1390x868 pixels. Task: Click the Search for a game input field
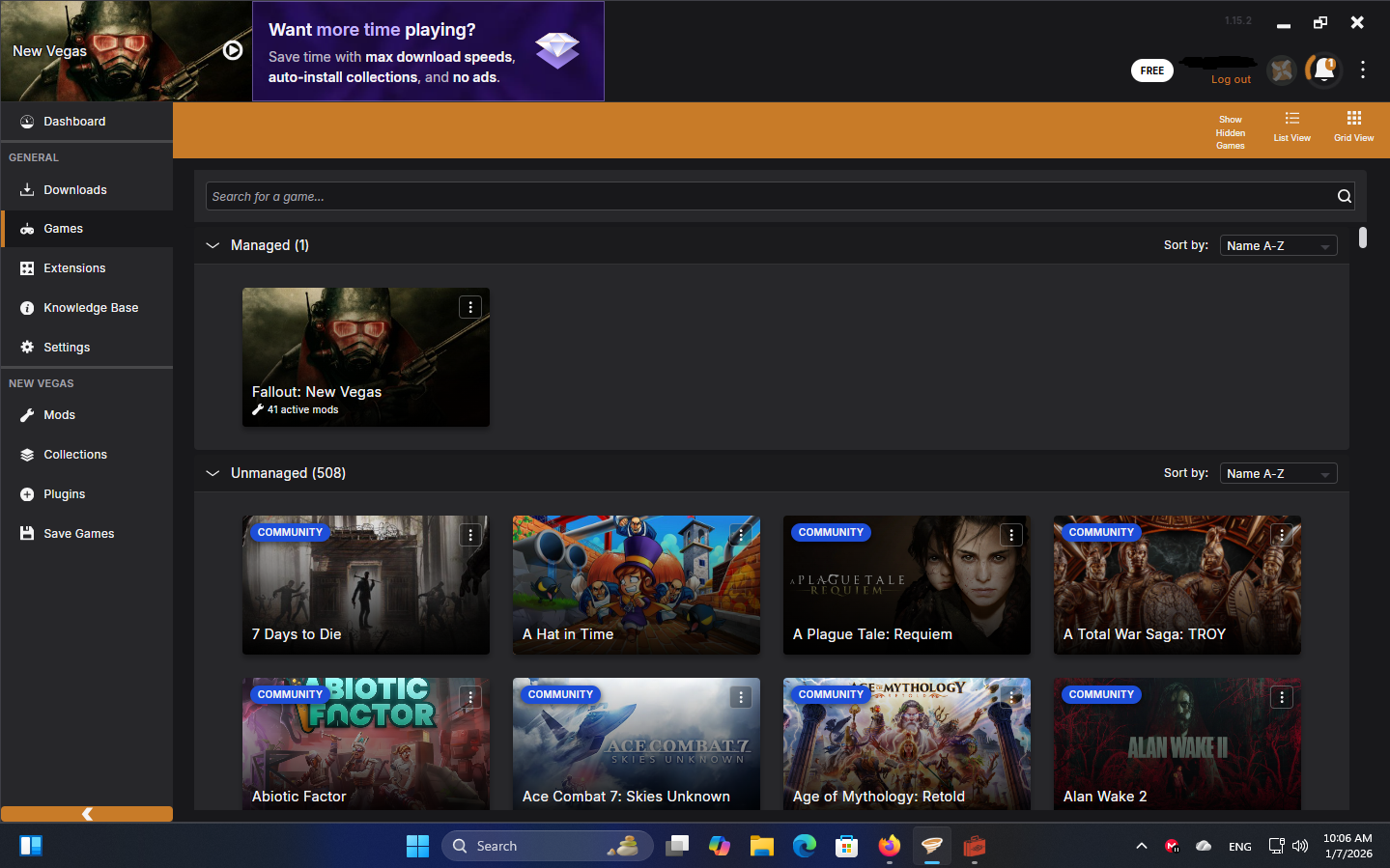coord(768,196)
